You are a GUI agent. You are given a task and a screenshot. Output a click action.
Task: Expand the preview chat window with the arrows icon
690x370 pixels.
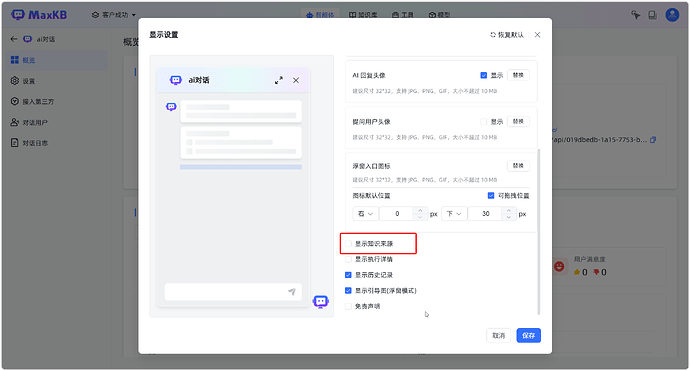[x=279, y=81]
